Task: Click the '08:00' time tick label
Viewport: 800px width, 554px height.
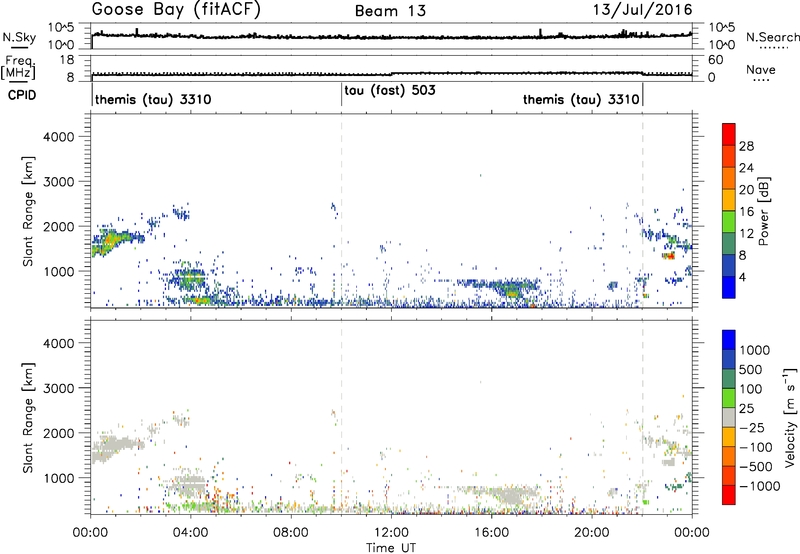Action: [x=291, y=533]
